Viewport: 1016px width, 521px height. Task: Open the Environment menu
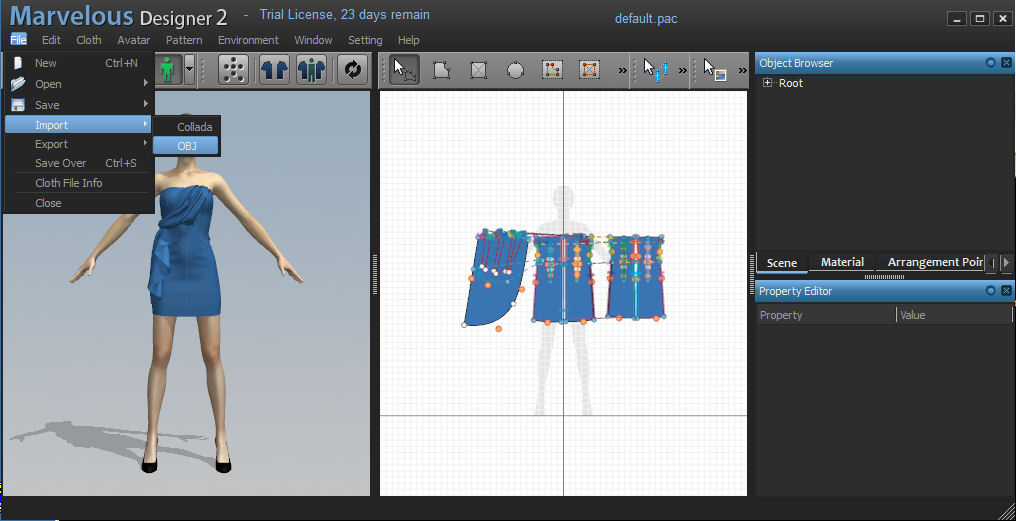coord(248,40)
